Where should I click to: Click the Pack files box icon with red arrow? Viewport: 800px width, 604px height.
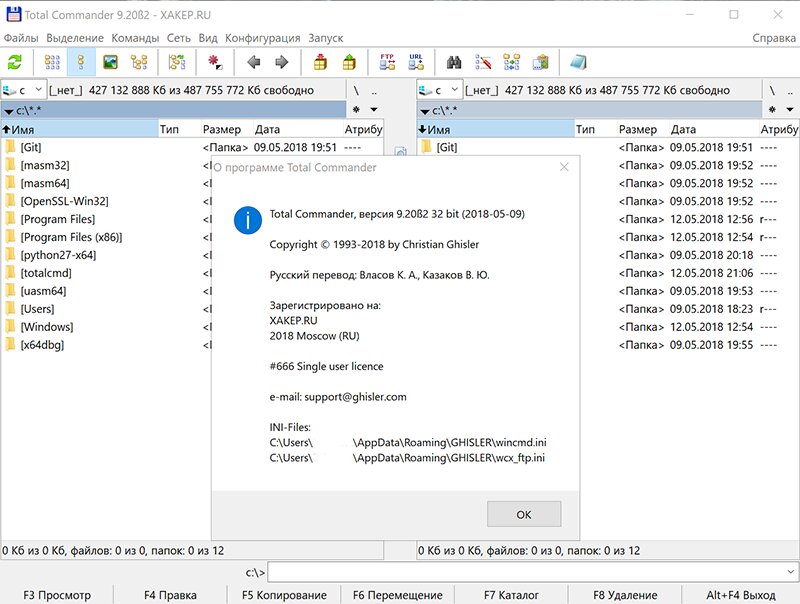click(x=320, y=62)
